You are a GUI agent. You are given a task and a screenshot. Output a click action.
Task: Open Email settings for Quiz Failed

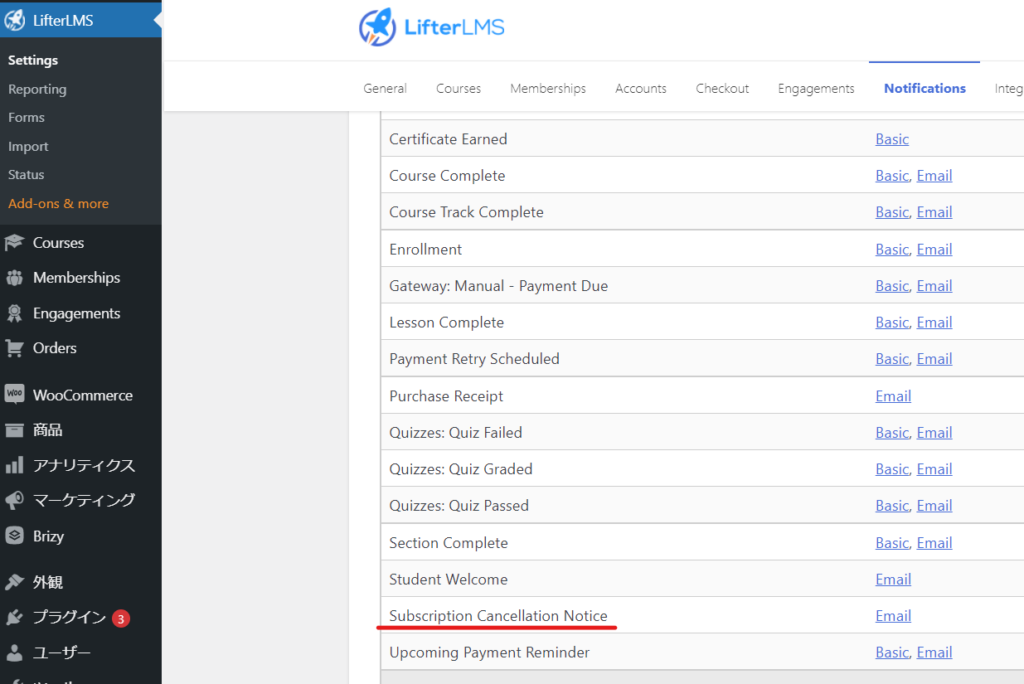pyautogui.click(x=935, y=433)
